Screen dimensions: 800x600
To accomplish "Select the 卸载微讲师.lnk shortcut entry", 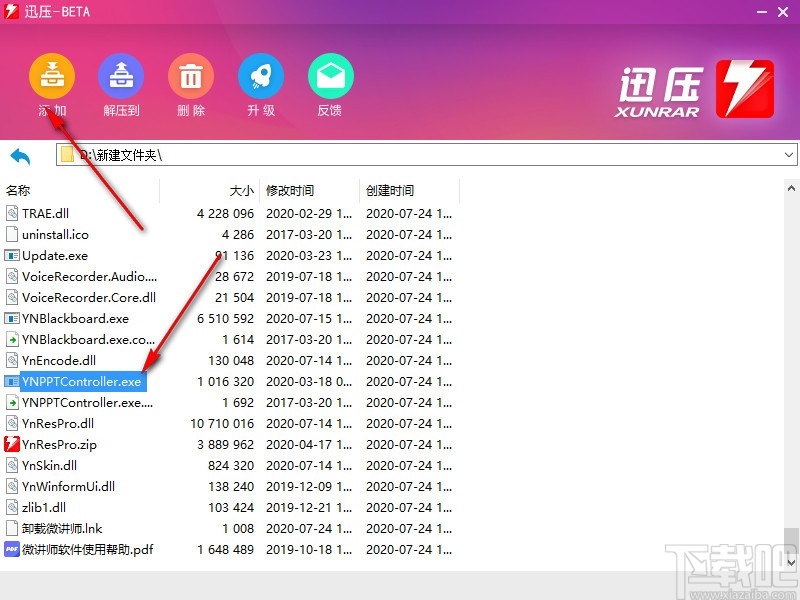I will coord(60,528).
